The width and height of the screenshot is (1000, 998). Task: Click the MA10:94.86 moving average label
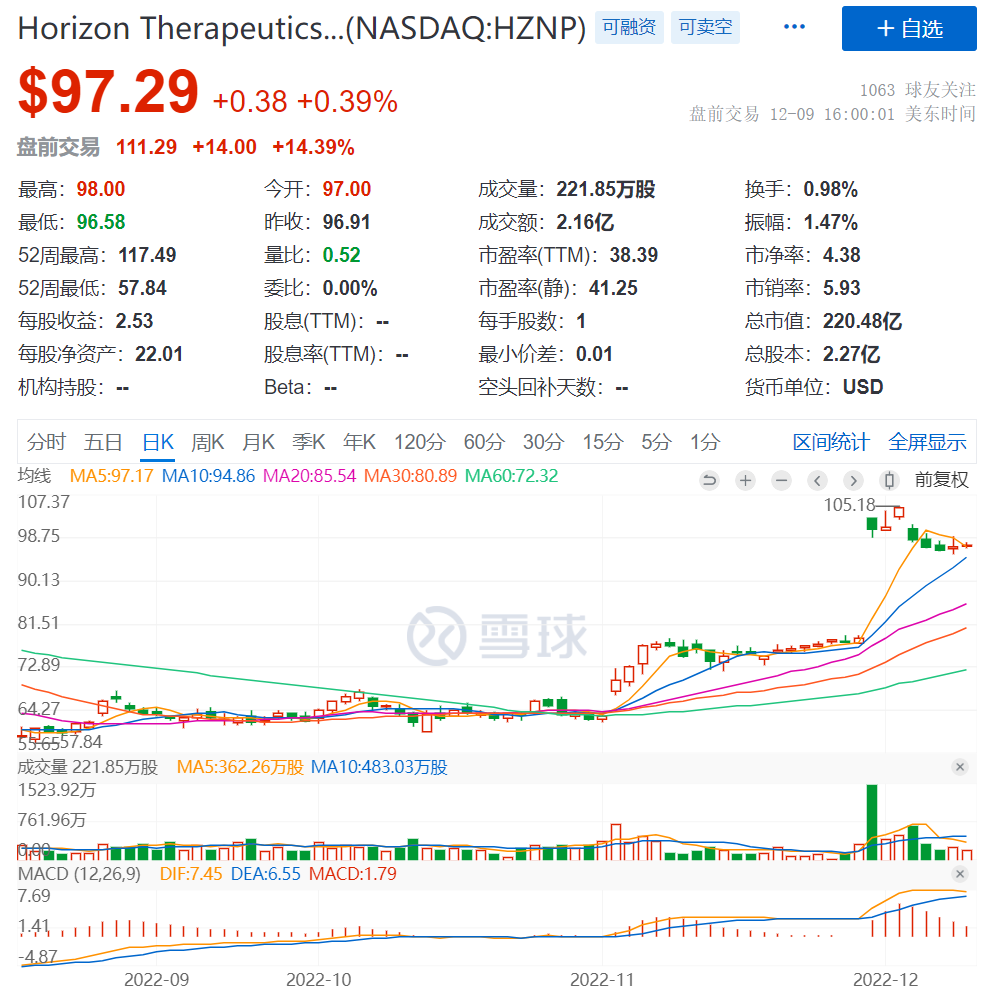[x=208, y=476]
